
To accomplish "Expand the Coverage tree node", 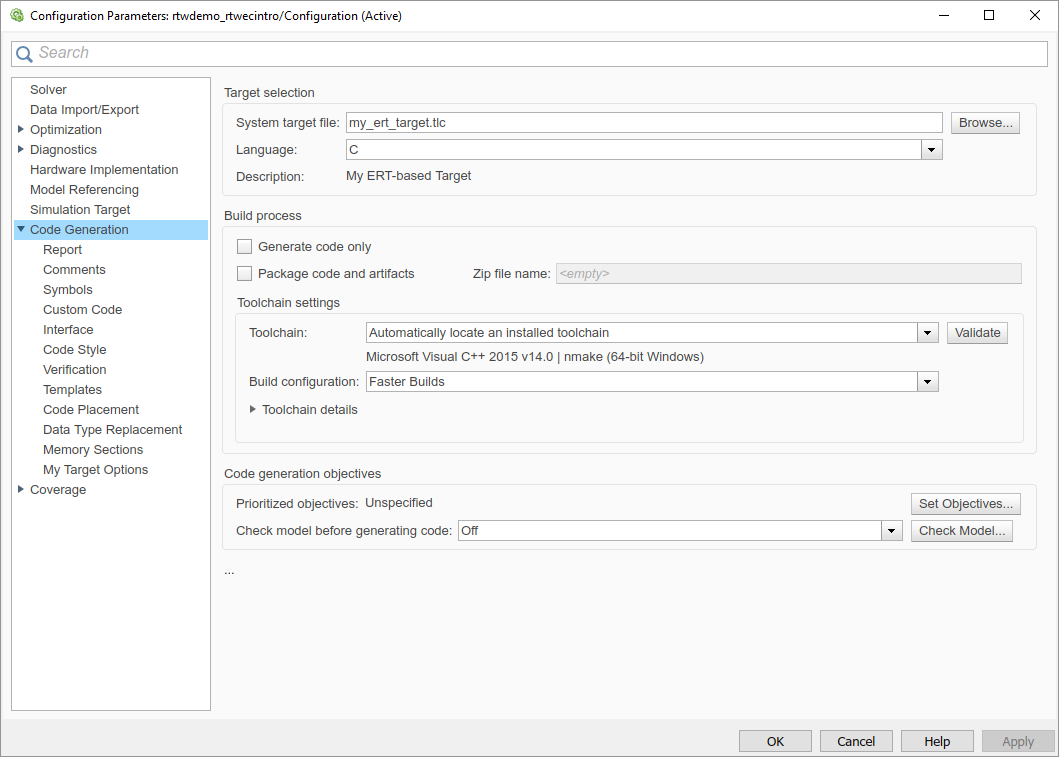I will coord(21,489).
